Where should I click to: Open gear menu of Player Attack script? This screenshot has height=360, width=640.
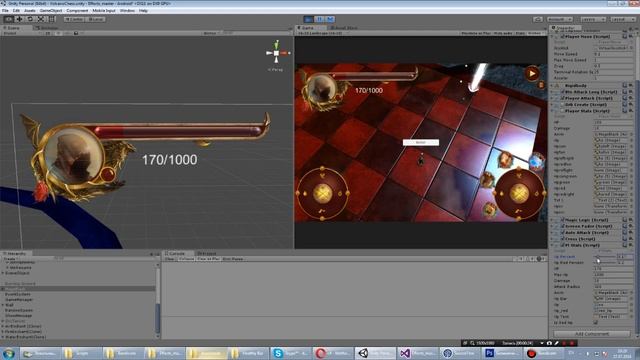tap(631, 98)
